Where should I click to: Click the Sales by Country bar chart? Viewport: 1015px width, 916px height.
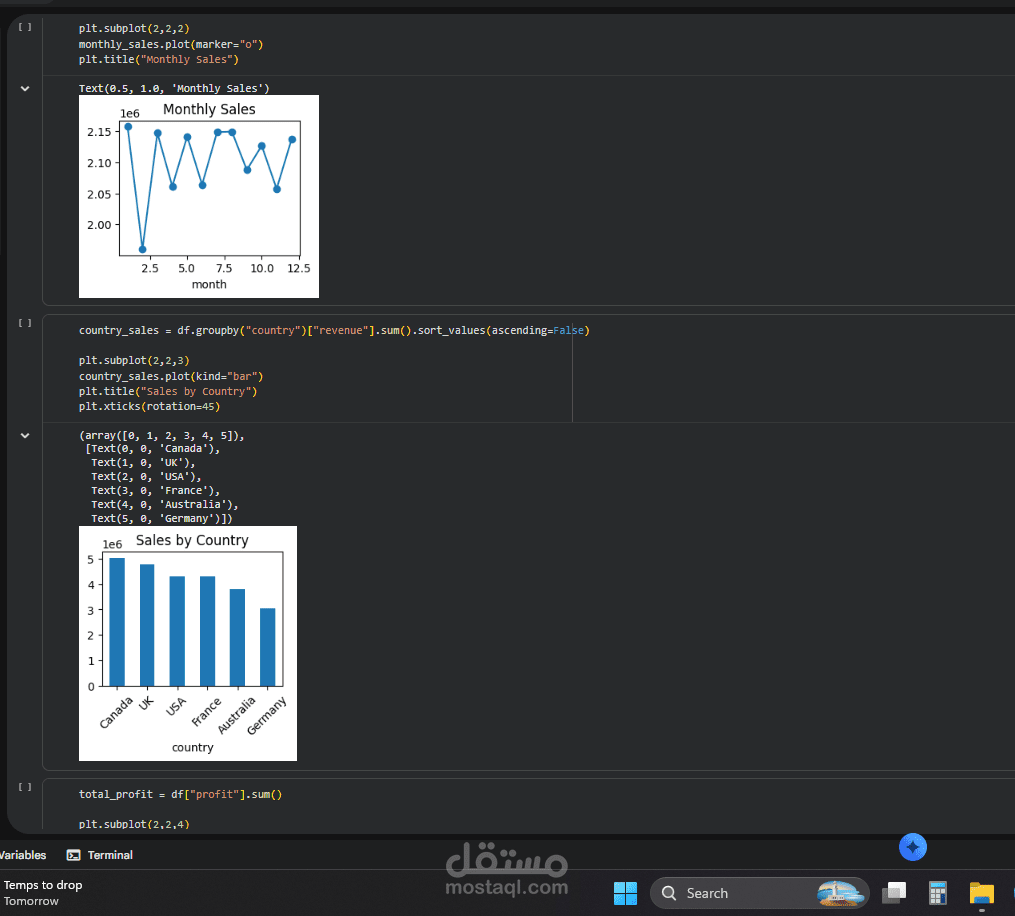(188, 643)
